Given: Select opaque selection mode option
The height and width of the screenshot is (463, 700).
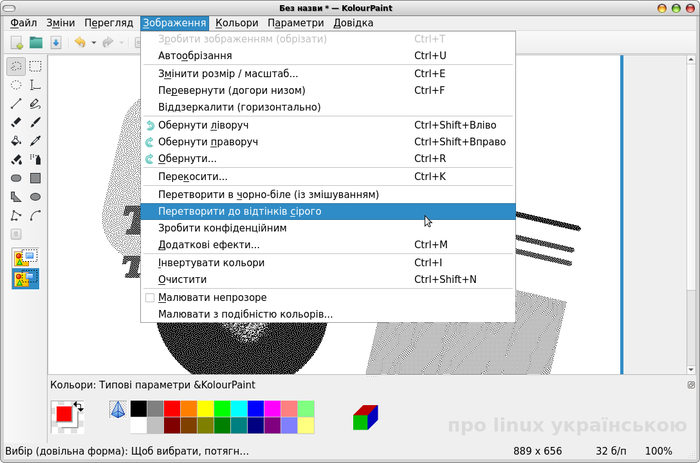Looking at the screenshot, I should coord(25,258).
